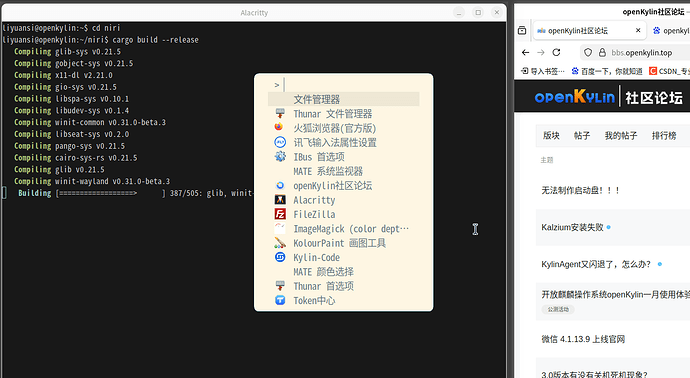The image size is (690, 378).
Task: Launch Alacritty from the launcher list
Action: (x=343, y=200)
